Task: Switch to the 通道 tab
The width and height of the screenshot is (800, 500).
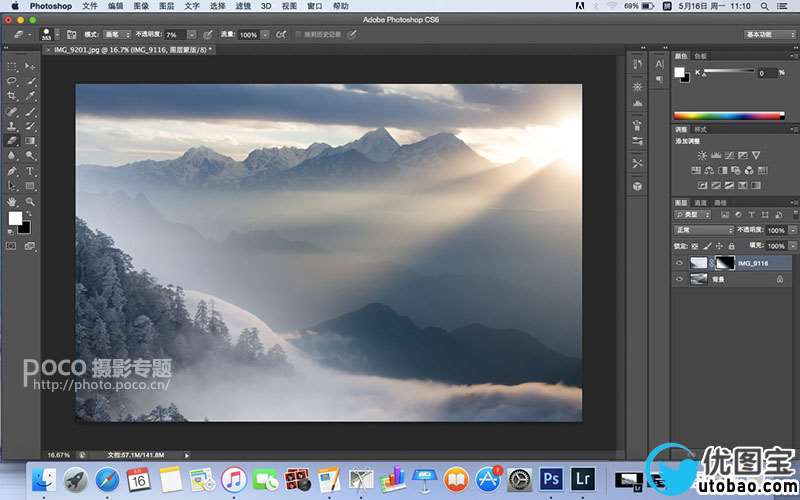Action: (x=701, y=202)
